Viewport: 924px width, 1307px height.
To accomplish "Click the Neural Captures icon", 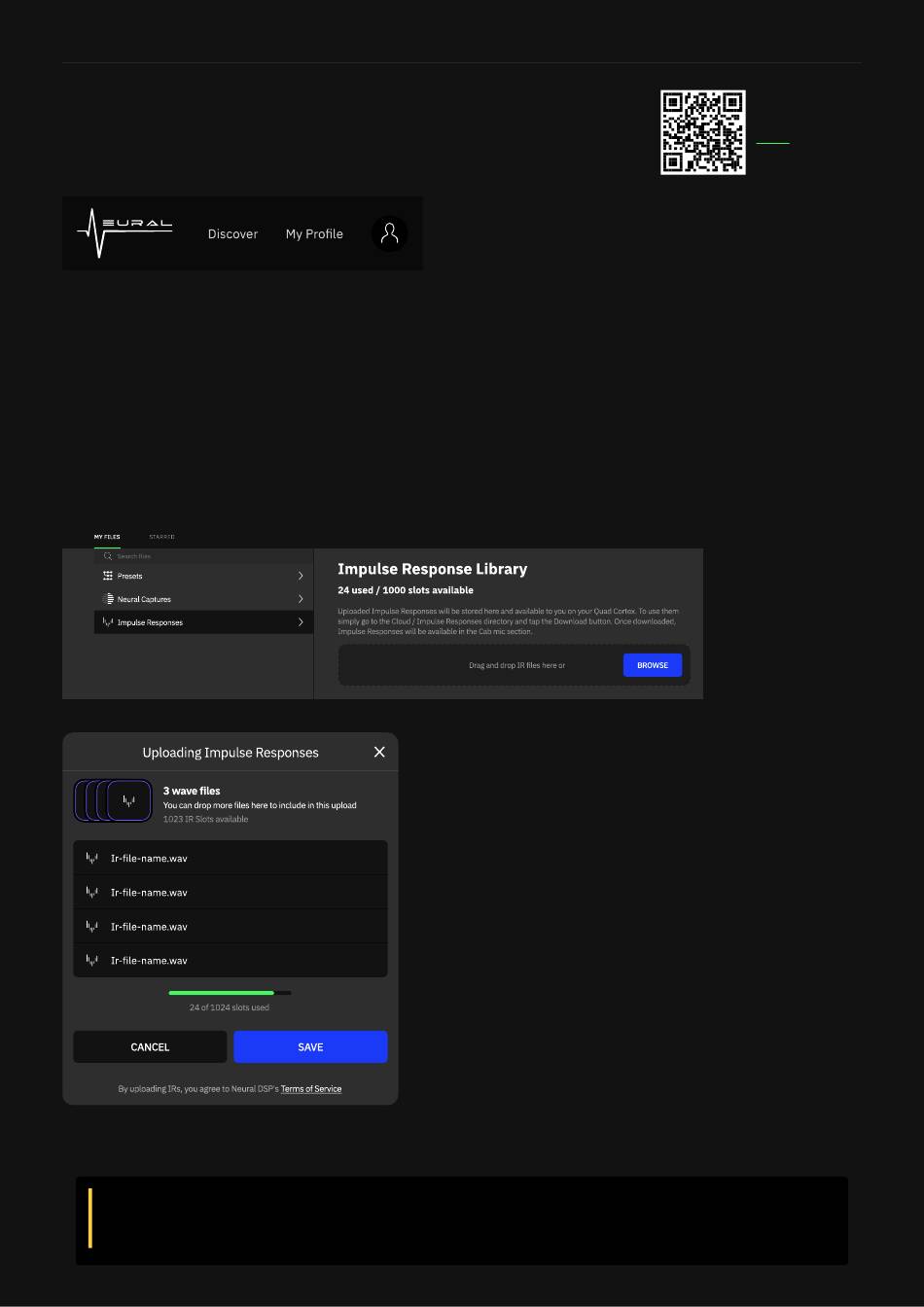I will 108,599.
